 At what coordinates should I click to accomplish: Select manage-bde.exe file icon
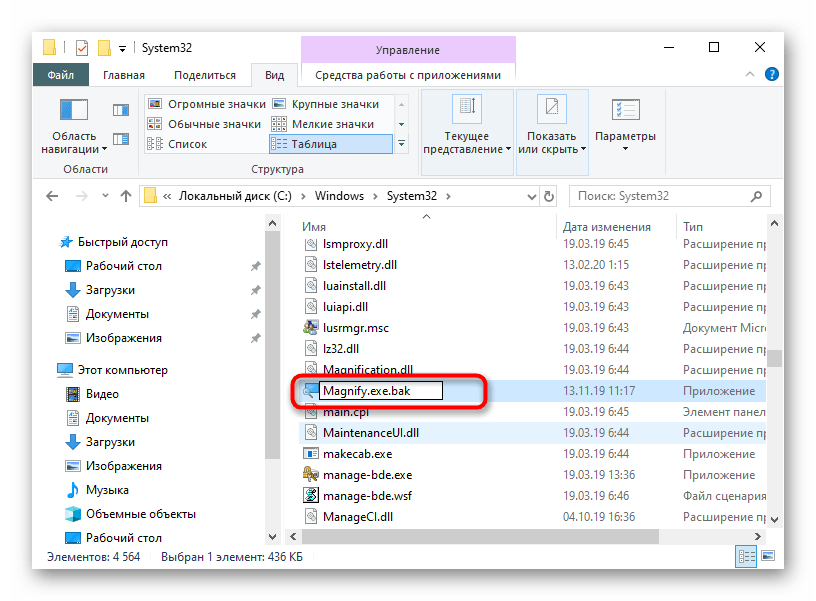tap(311, 475)
